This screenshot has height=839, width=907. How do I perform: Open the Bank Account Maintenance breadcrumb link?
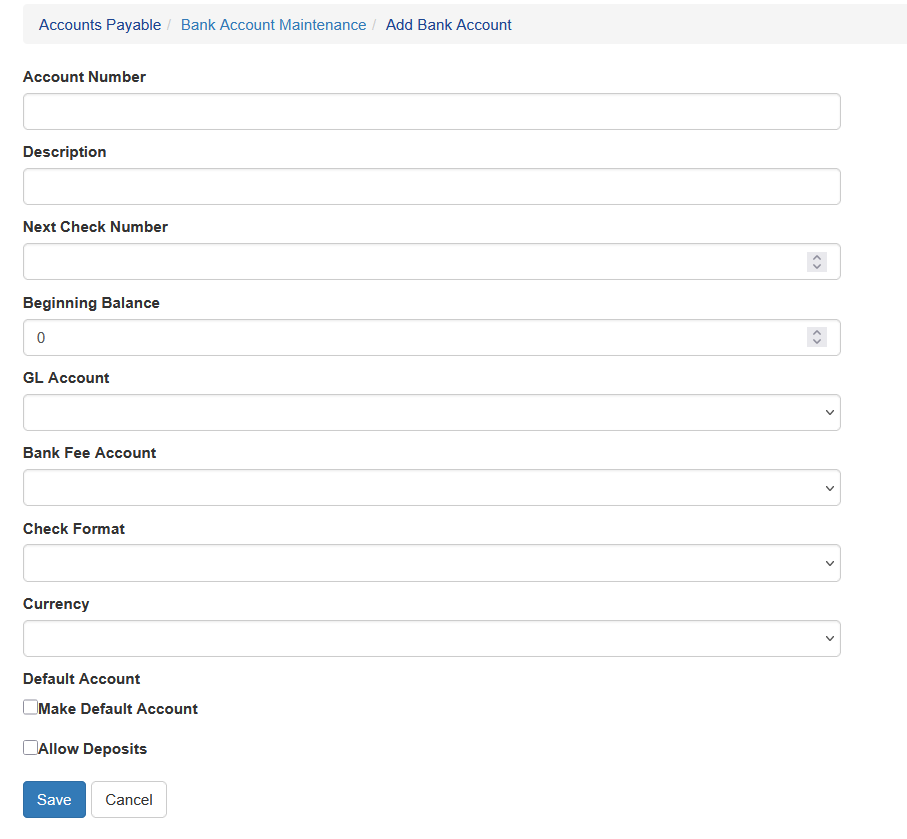(x=274, y=25)
